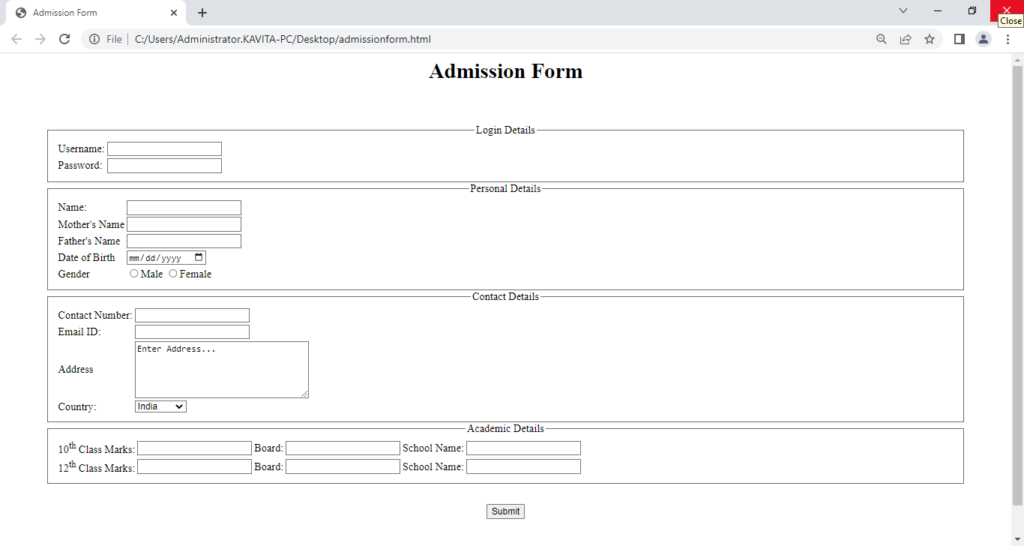Click the Admission Form heading
Viewport: 1024px width, 546px height.
point(505,71)
